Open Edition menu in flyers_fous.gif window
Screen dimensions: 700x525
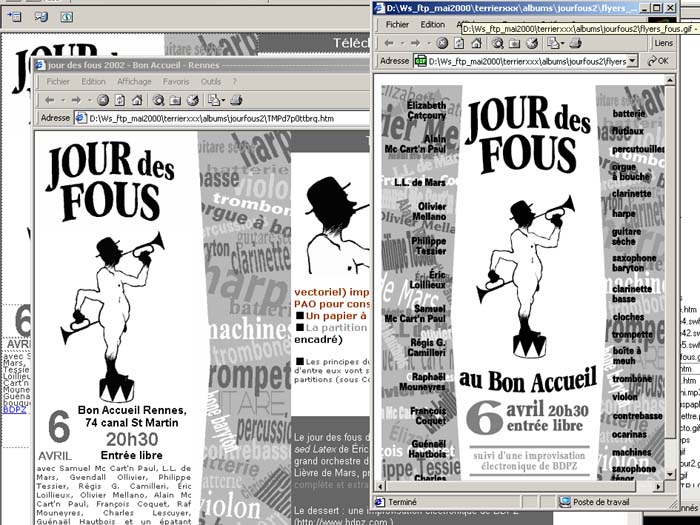433,25
